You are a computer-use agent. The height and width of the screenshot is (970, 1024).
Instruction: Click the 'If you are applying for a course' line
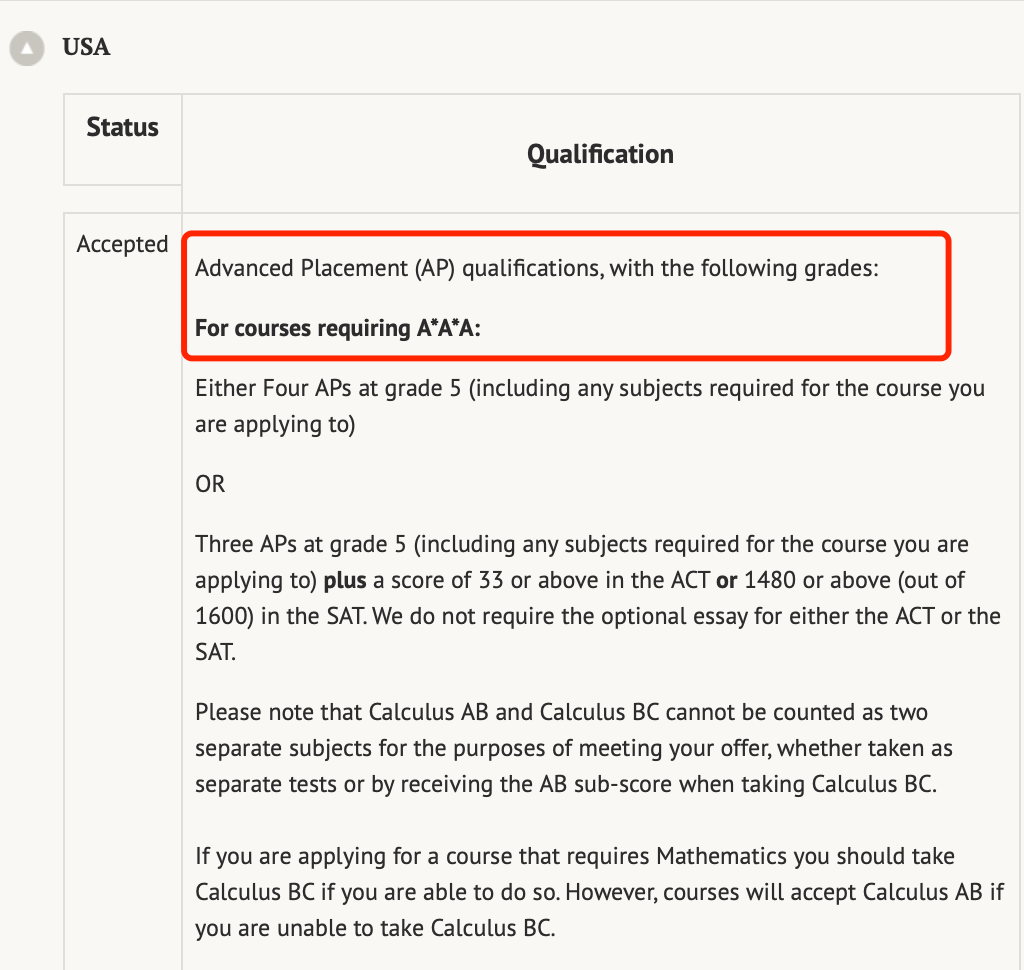tap(575, 856)
